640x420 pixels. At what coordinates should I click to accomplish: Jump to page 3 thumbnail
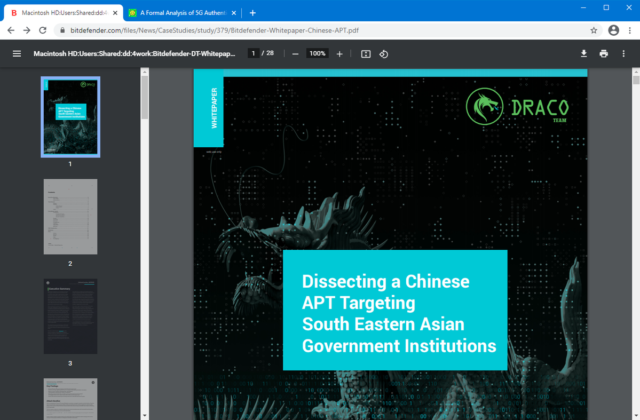click(x=70, y=316)
